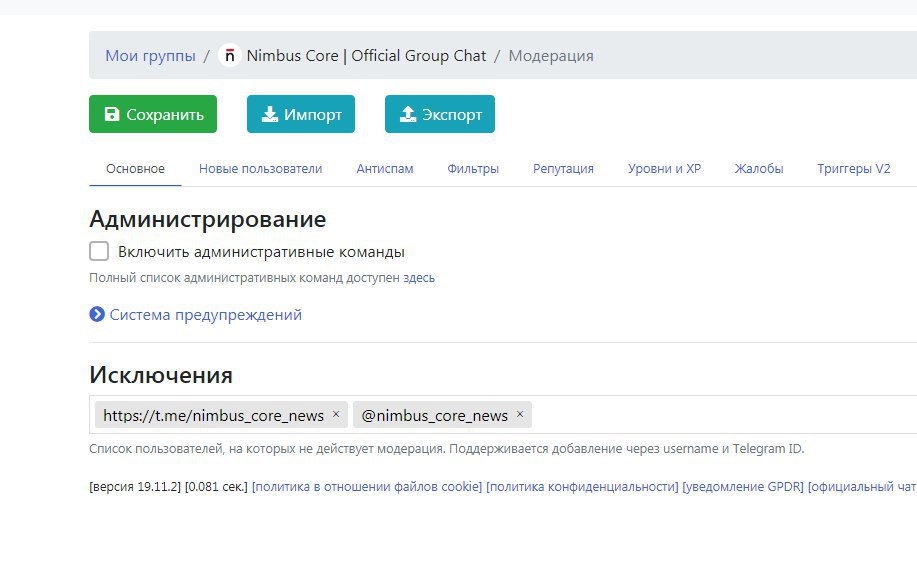Screen dimensions: 917x561
Task: Switch to the Новые пользователи tab
Action: 260,169
